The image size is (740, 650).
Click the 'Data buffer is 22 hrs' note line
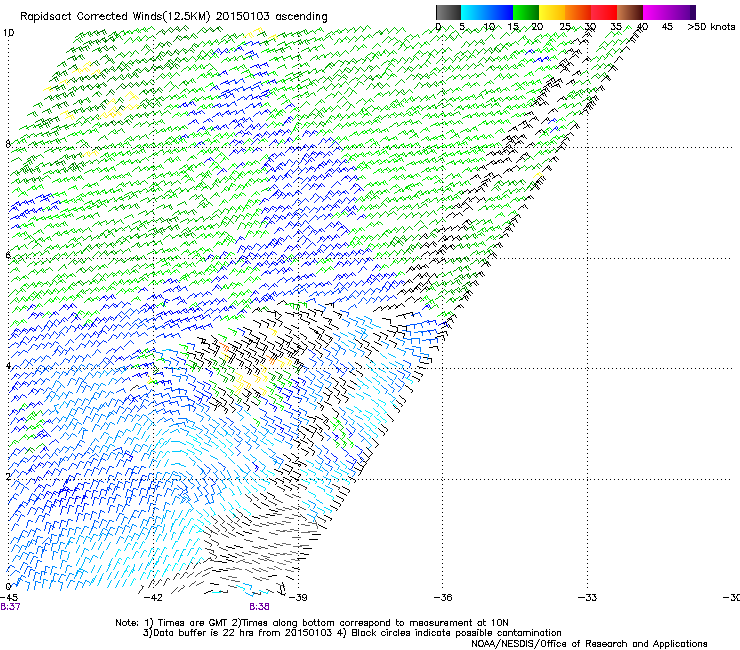(352, 633)
